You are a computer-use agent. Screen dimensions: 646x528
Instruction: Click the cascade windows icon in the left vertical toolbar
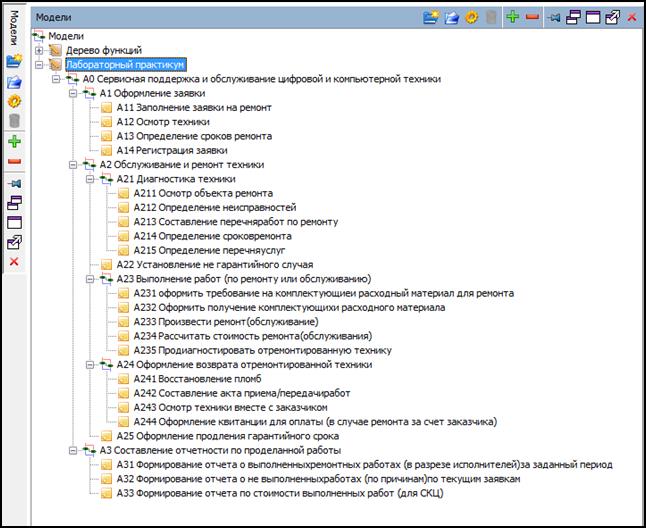(x=14, y=203)
